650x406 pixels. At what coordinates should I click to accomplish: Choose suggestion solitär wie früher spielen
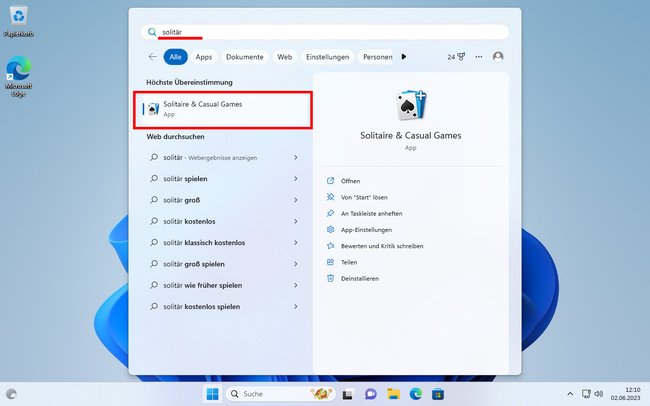click(223, 285)
